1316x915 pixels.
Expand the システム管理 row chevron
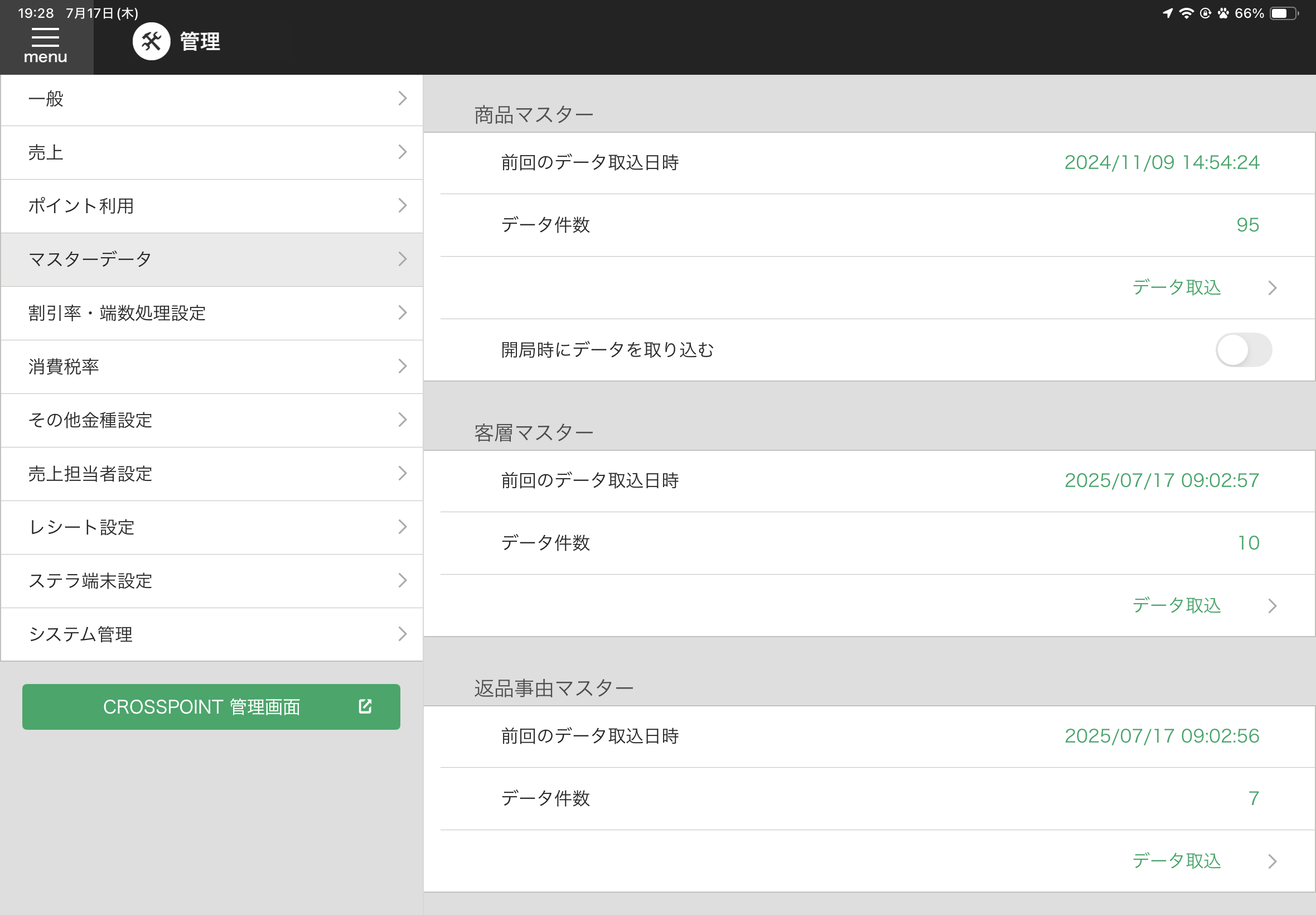(x=402, y=634)
